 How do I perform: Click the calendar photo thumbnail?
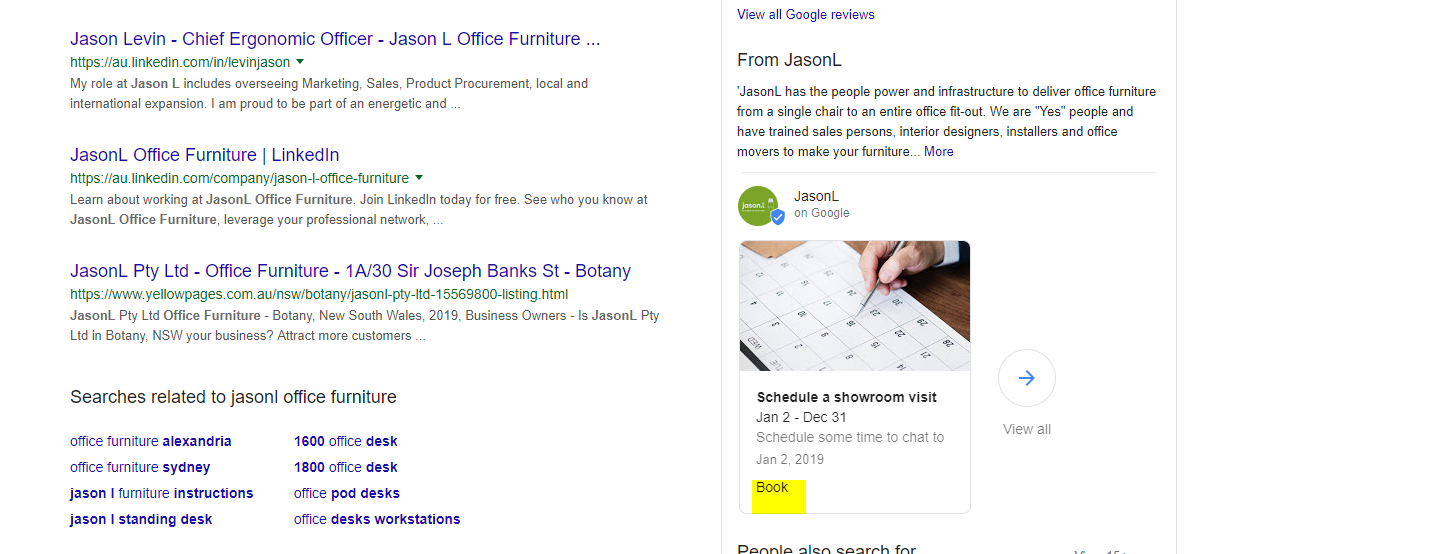854,305
